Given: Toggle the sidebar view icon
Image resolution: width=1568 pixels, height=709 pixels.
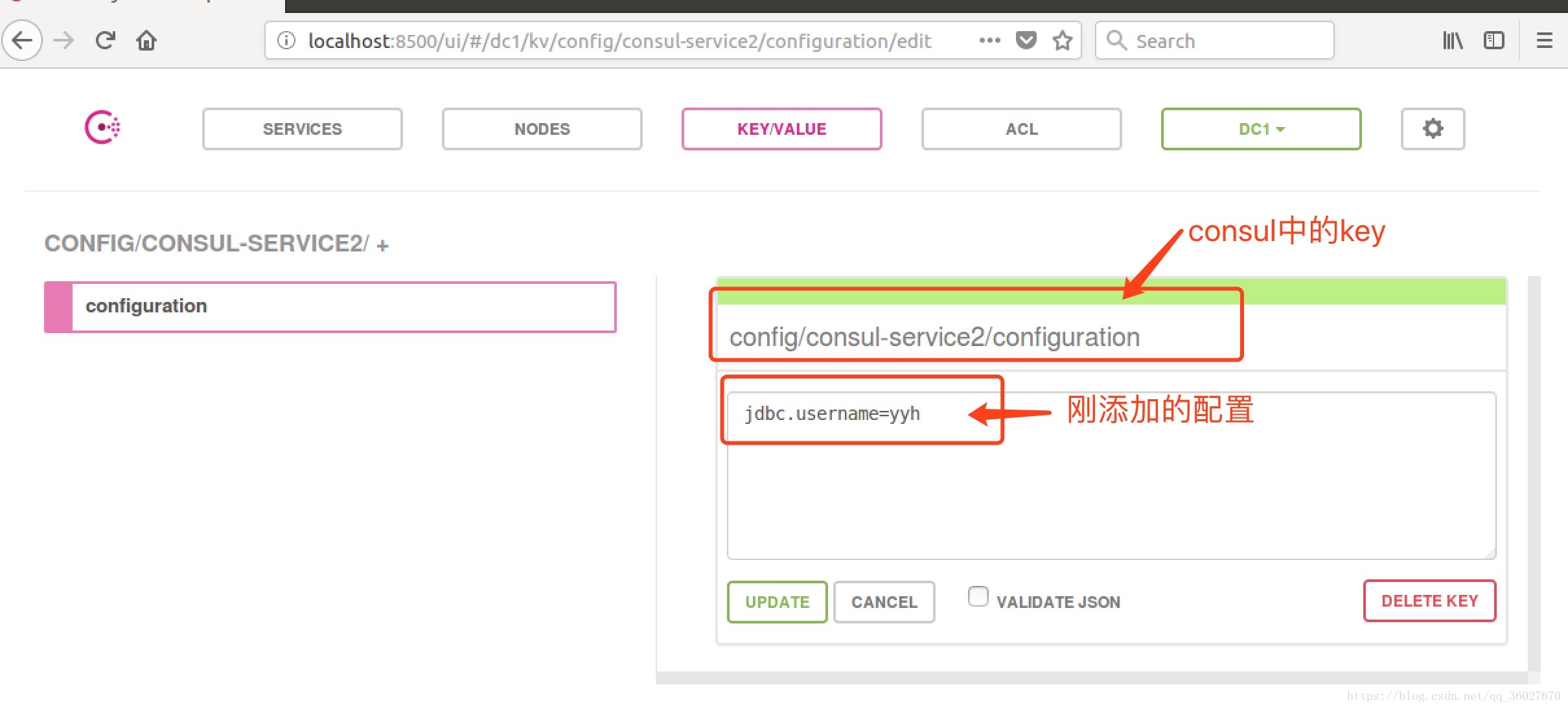Looking at the screenshot, I should (1493, 41).
